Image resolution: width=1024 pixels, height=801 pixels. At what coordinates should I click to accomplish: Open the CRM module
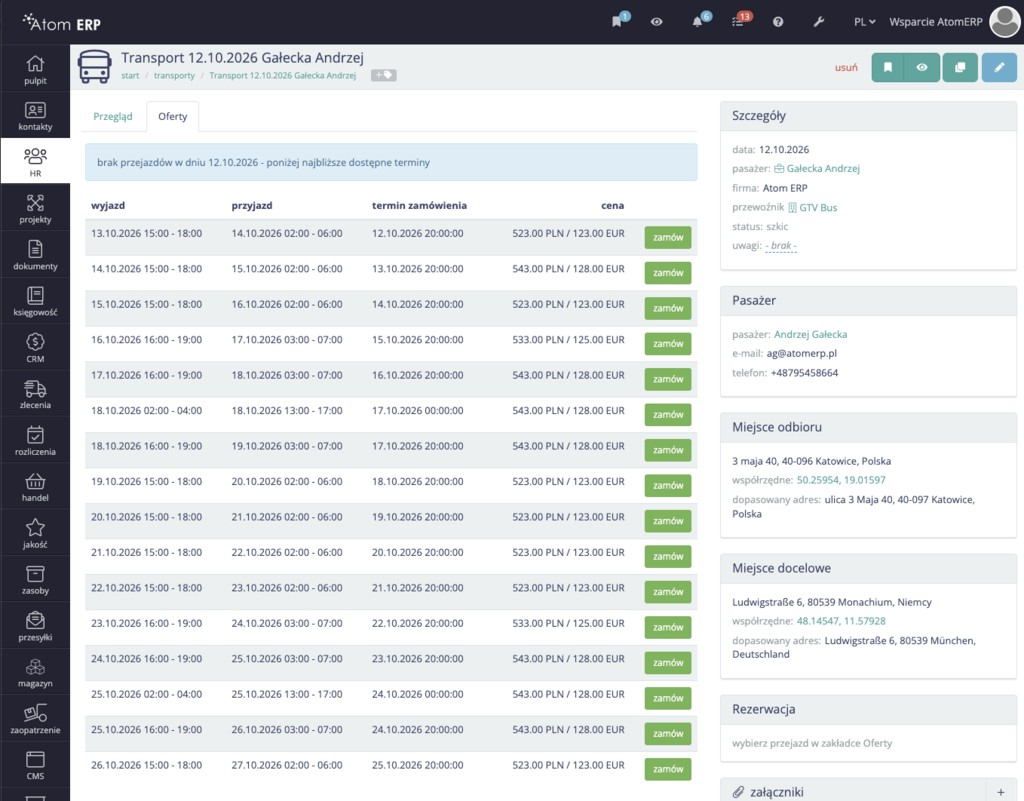[x=35, y=347]
